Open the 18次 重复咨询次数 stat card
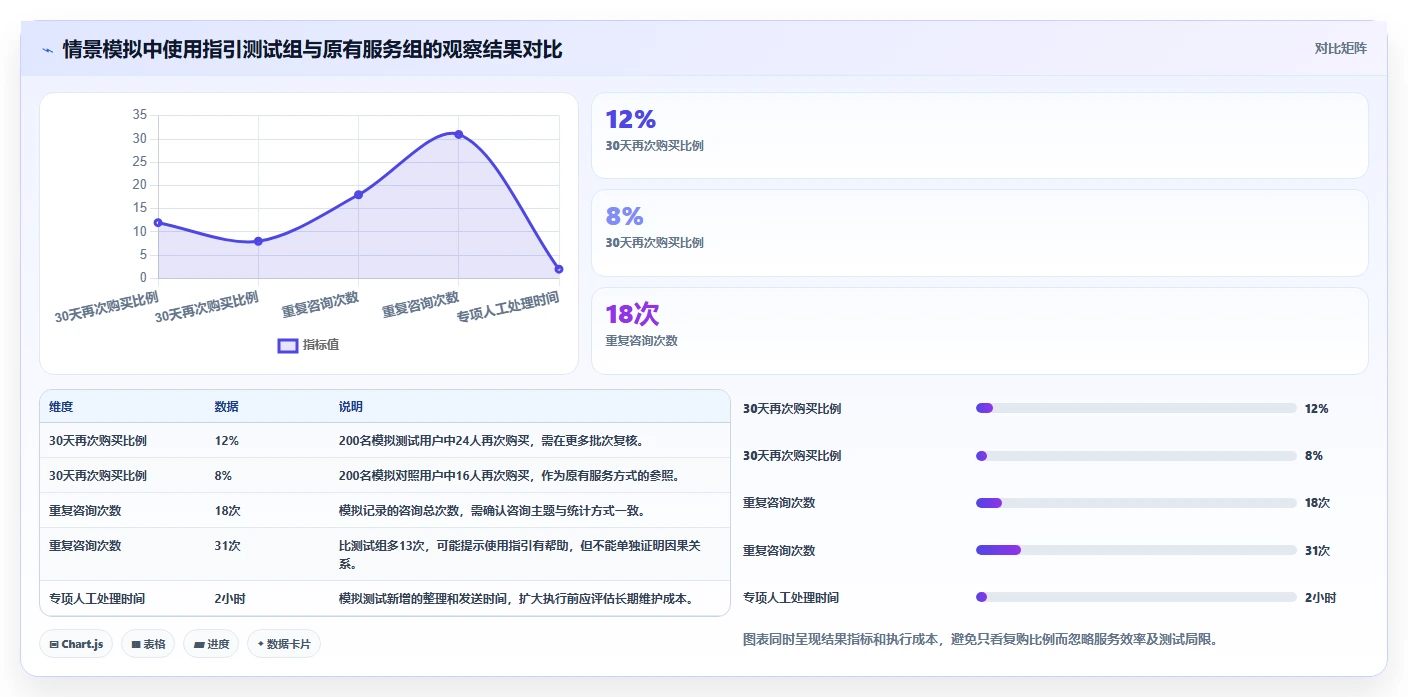Image resolution: width=1408 pixels, height=697 pixels. tap(979, 331)
